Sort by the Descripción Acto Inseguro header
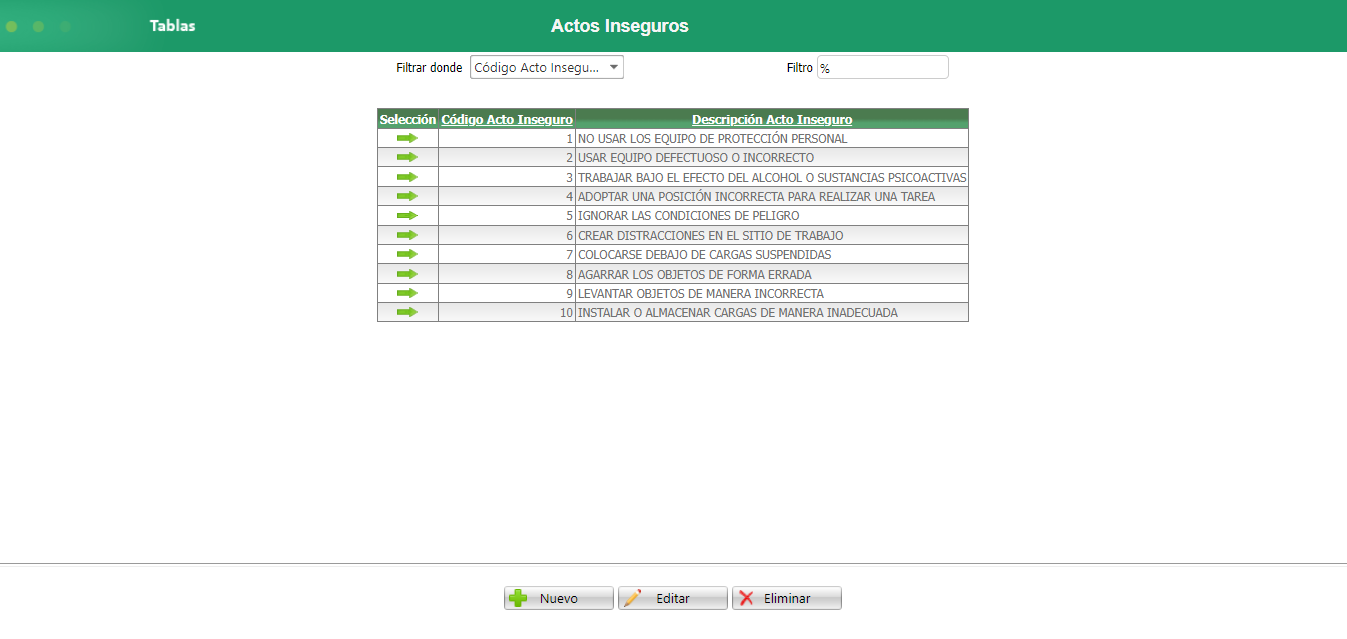 [x=770, y=118]
